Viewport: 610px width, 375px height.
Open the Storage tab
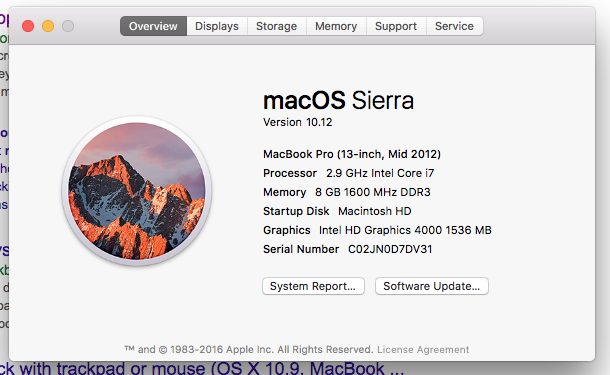point(277,26)
